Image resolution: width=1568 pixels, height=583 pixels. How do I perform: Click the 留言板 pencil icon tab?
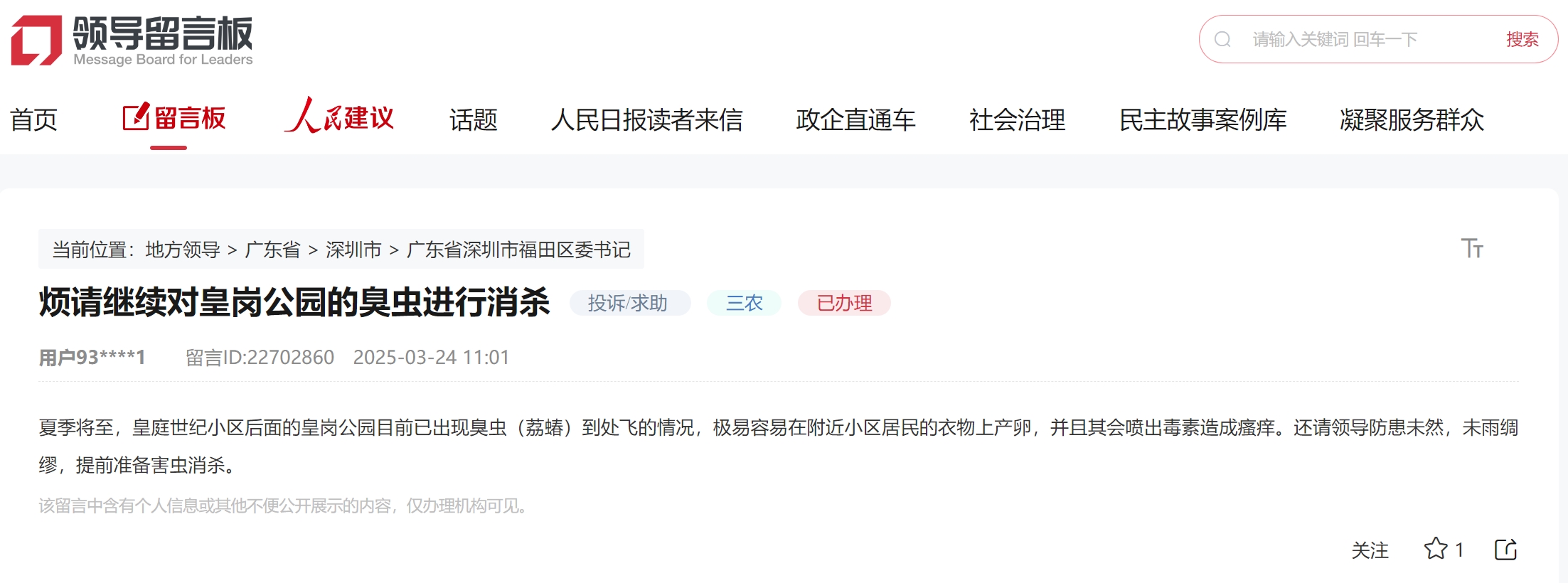174,118
